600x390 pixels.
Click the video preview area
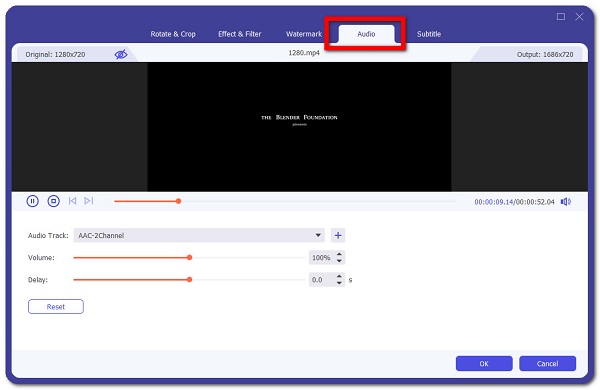[299, 127]
